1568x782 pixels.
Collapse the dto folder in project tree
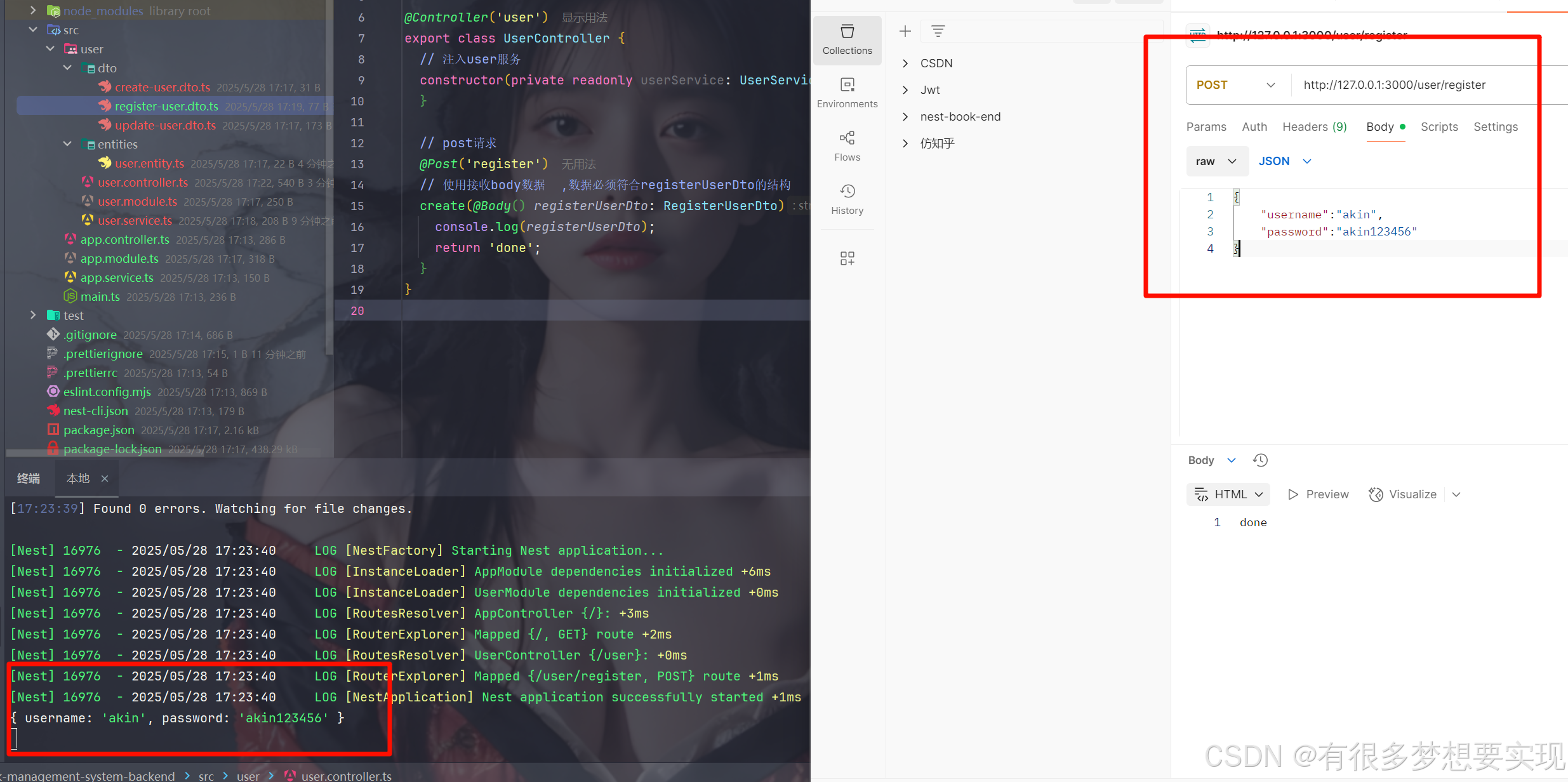coord(67,68)
